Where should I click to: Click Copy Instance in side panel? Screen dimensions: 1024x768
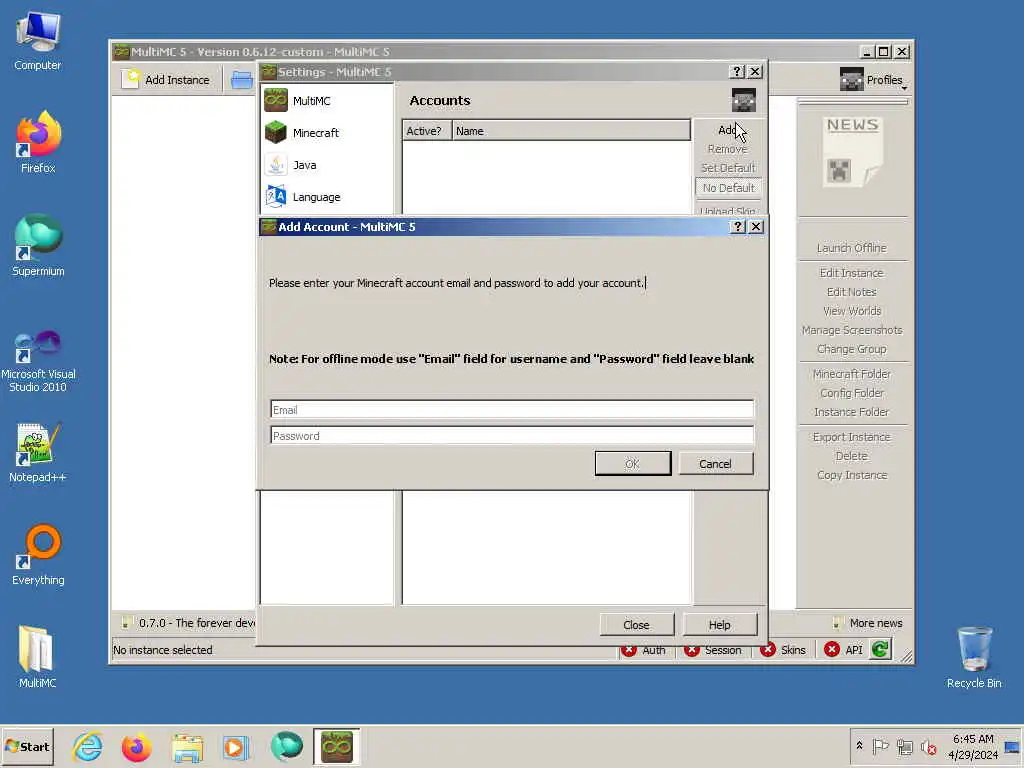[x=852, y=475]
